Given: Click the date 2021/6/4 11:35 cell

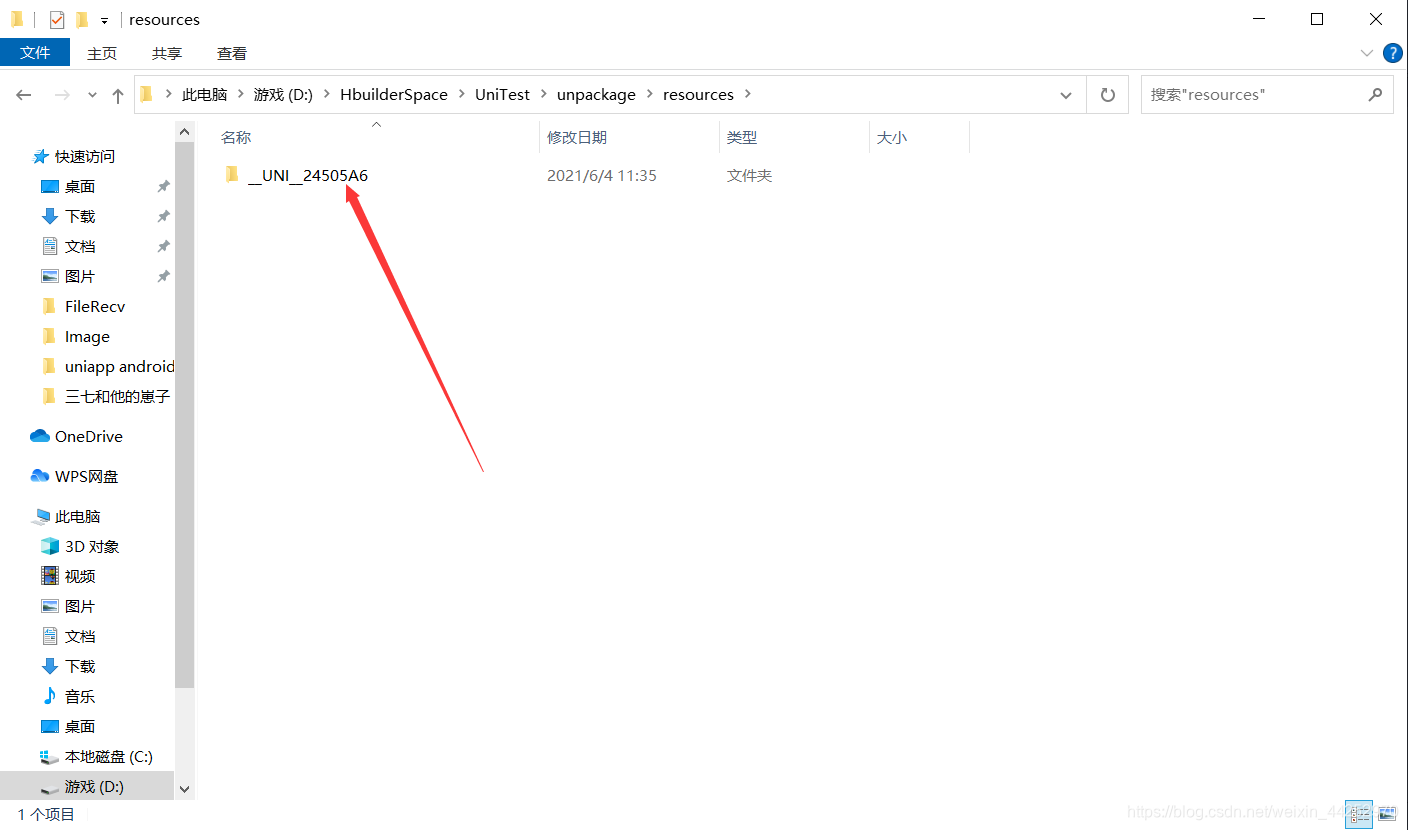Looking at the screenshot, I should [601, 176].
